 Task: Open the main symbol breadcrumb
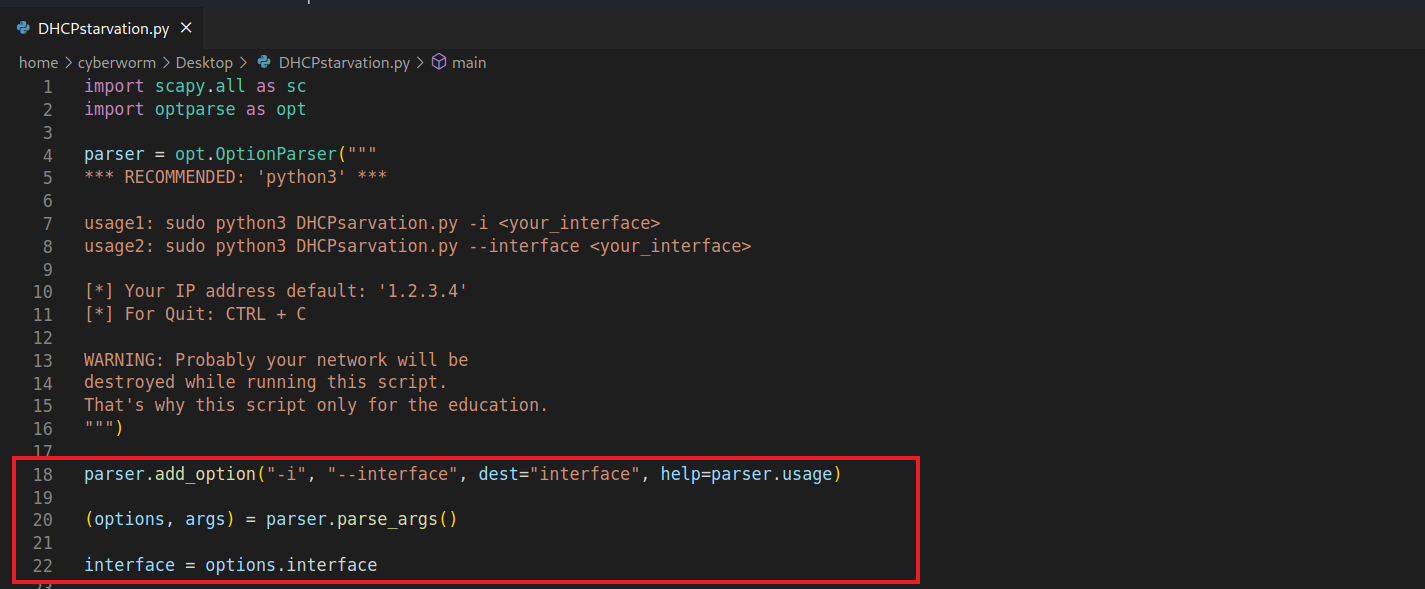469,62
